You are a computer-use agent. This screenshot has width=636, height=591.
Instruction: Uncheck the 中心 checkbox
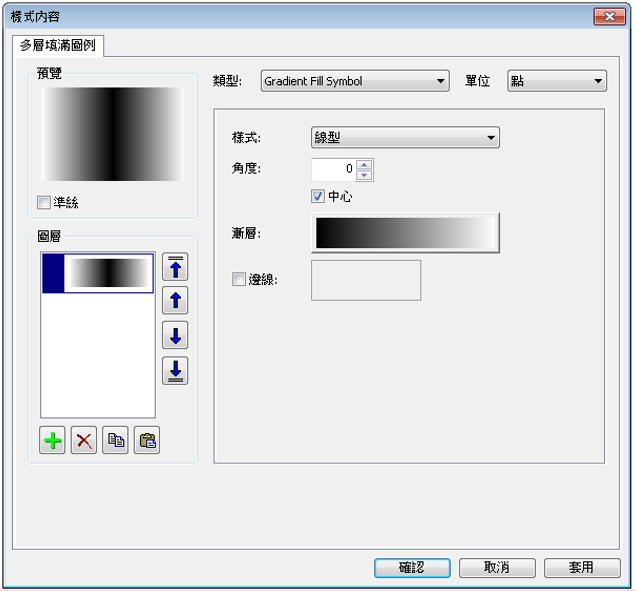point(318,196)
